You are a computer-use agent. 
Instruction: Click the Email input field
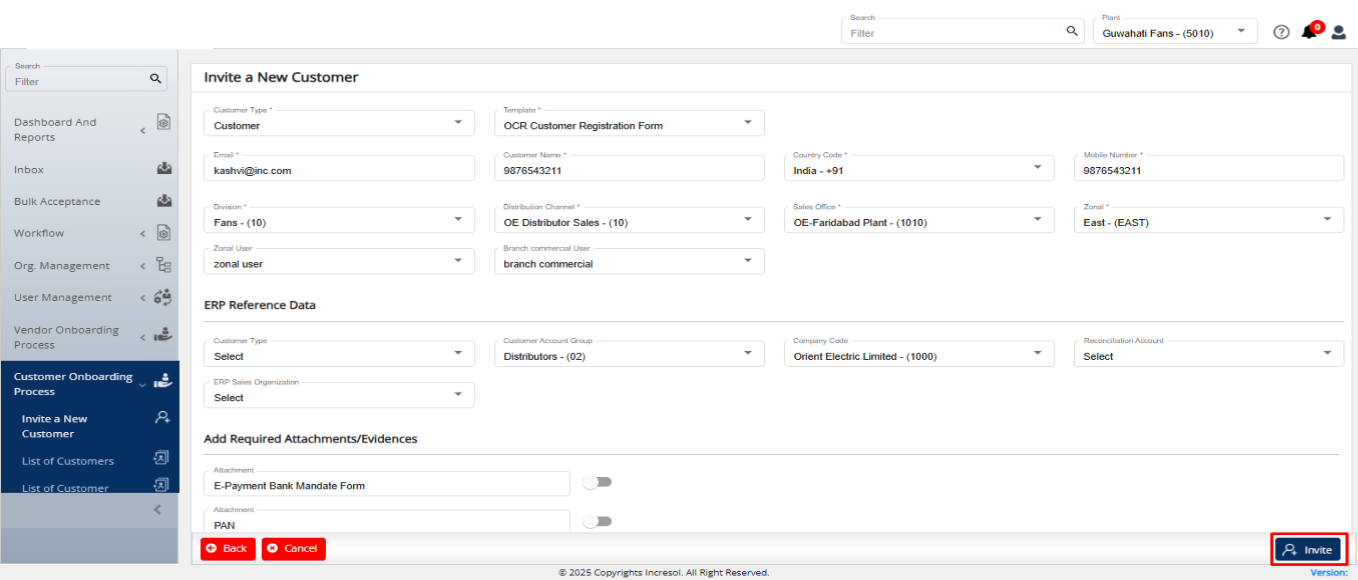click(338, 169)
